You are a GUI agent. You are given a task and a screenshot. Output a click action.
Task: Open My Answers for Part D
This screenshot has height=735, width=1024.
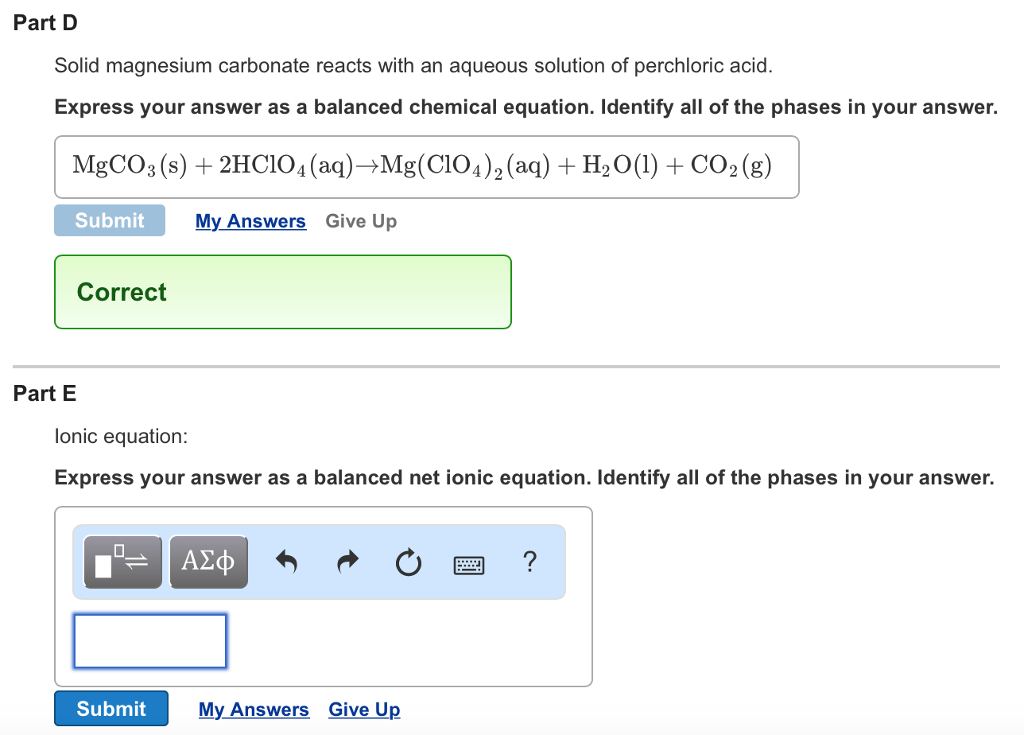pyautogui.click(x=250, y=220)
